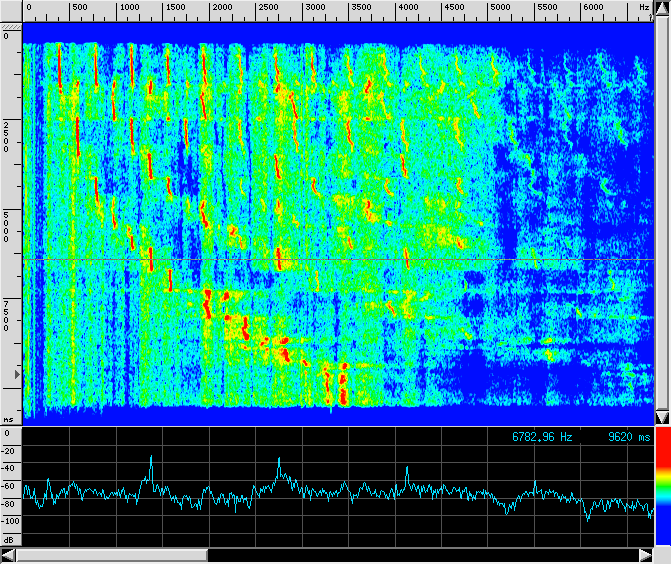Image resolution: width=671 pixels, height=564 pixels.
Task: Click the vertical scrollbar down arrow
Action: (x=661, y=417)
